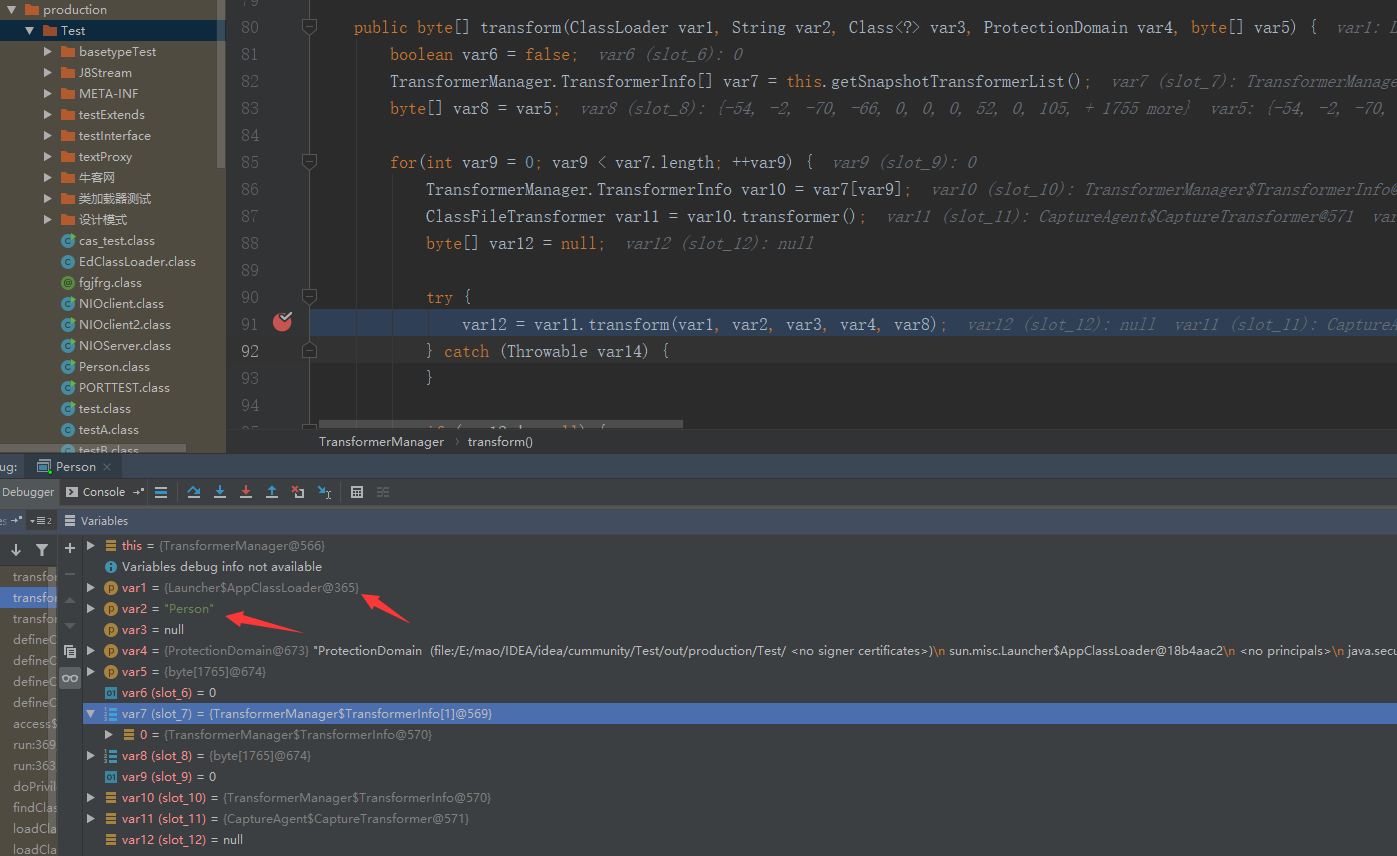This screenshot has width=1397, height=856.
Task: Add a new watch with the plus icon
Action: 70,548
